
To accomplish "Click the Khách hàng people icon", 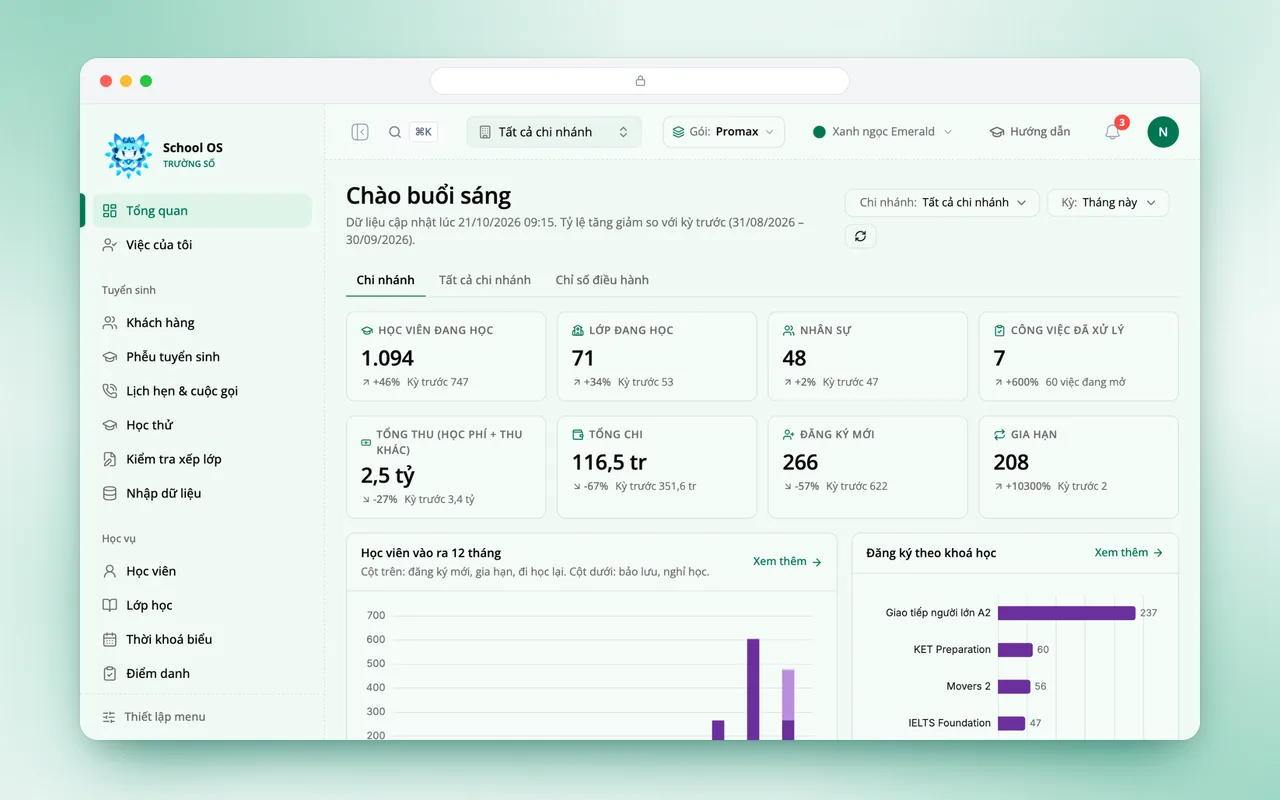I will click(x=110, y=323).
